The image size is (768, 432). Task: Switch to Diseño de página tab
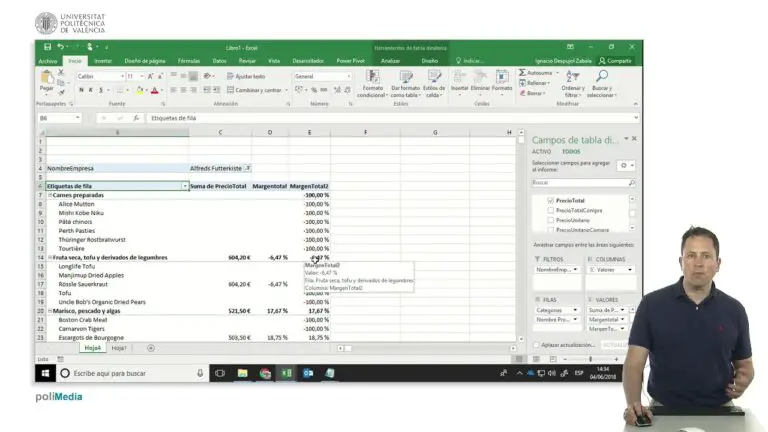click(x=145, y=61)
